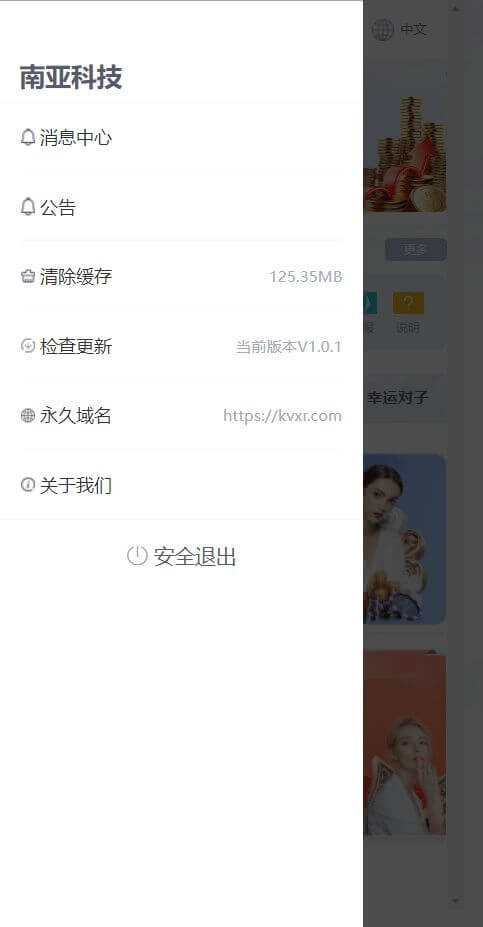Screen dimensions: 483x927
Task: Click the power icon beside 安全退出
Action: [137, 556]
